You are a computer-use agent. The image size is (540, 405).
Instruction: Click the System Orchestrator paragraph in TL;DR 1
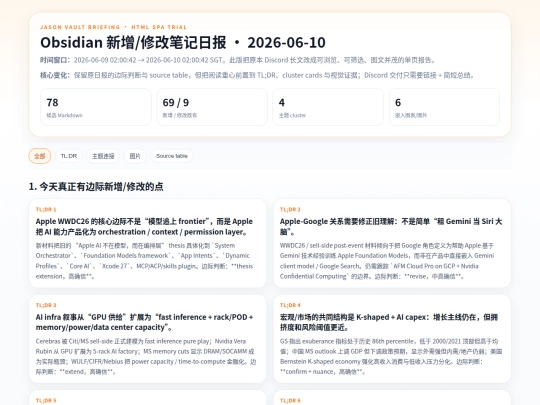pos(144,261)
